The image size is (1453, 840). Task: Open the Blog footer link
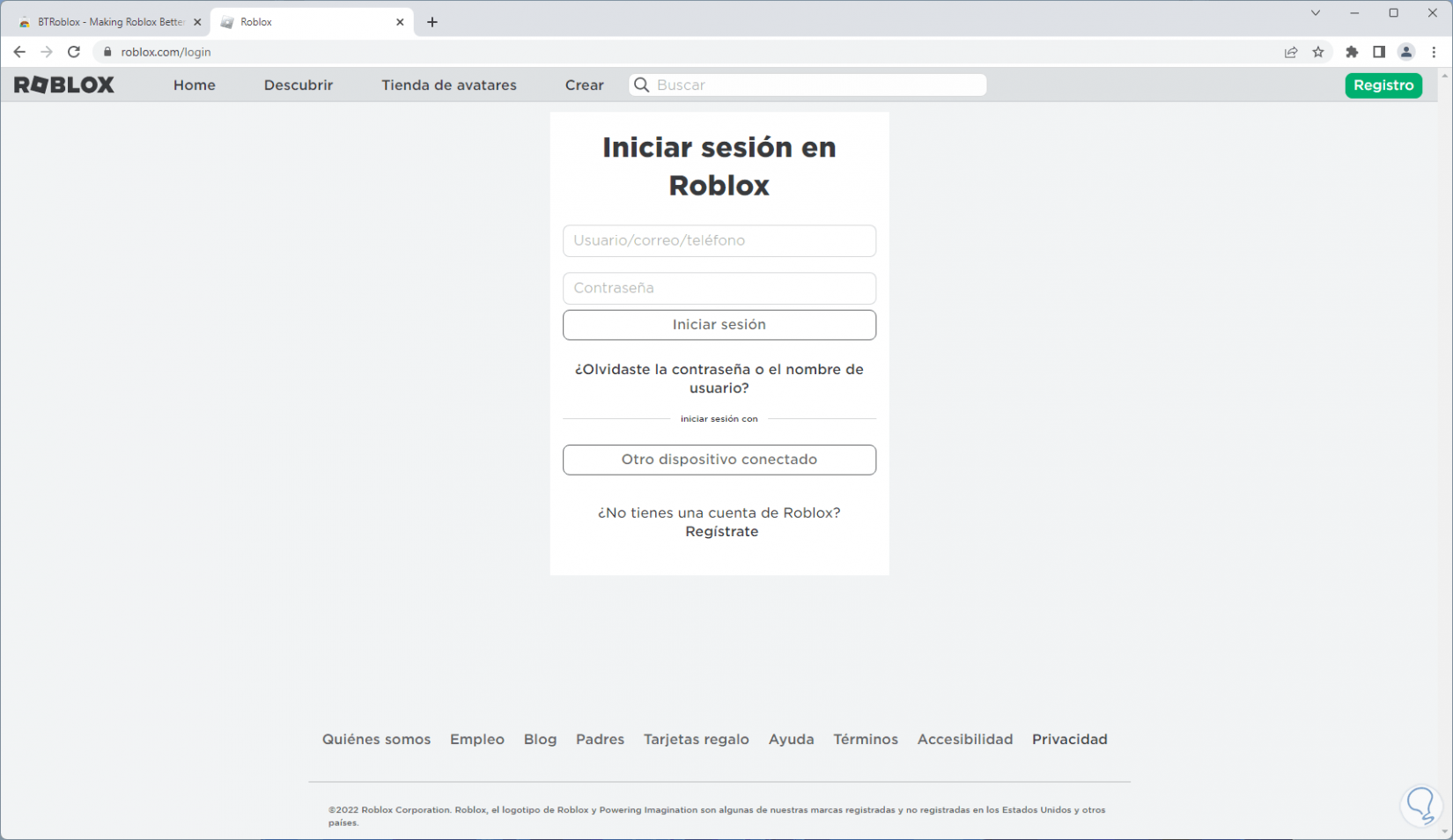point(541,740)
